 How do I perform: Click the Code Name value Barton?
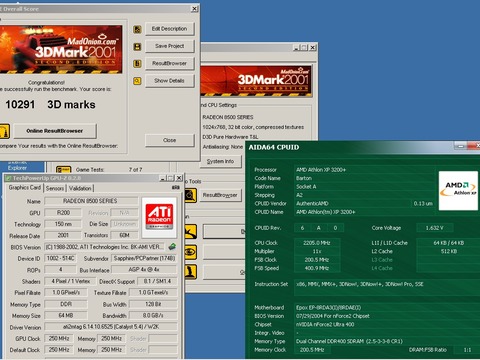coord(304,178)
